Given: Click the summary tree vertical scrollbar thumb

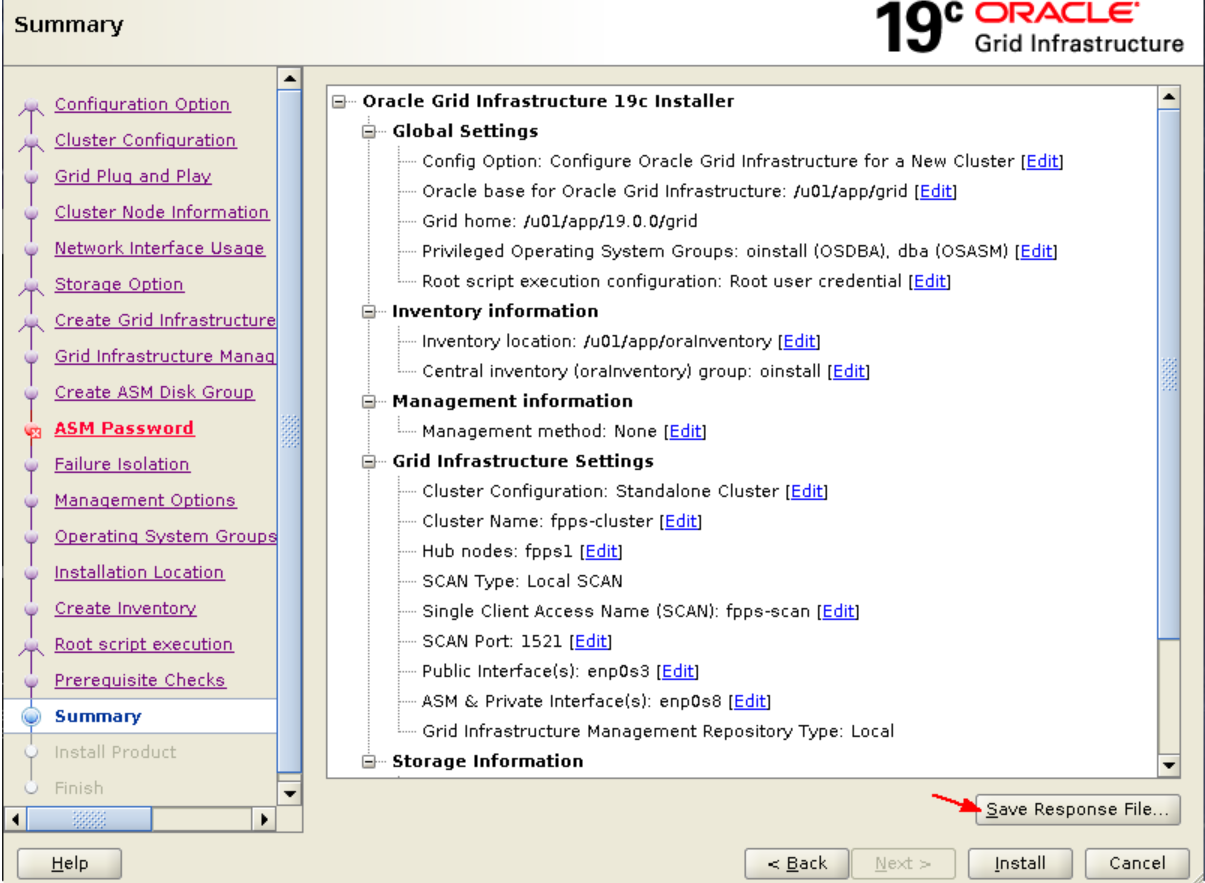Looking at the screenshot, I should pyautogui.click(x=1168, y=372).
